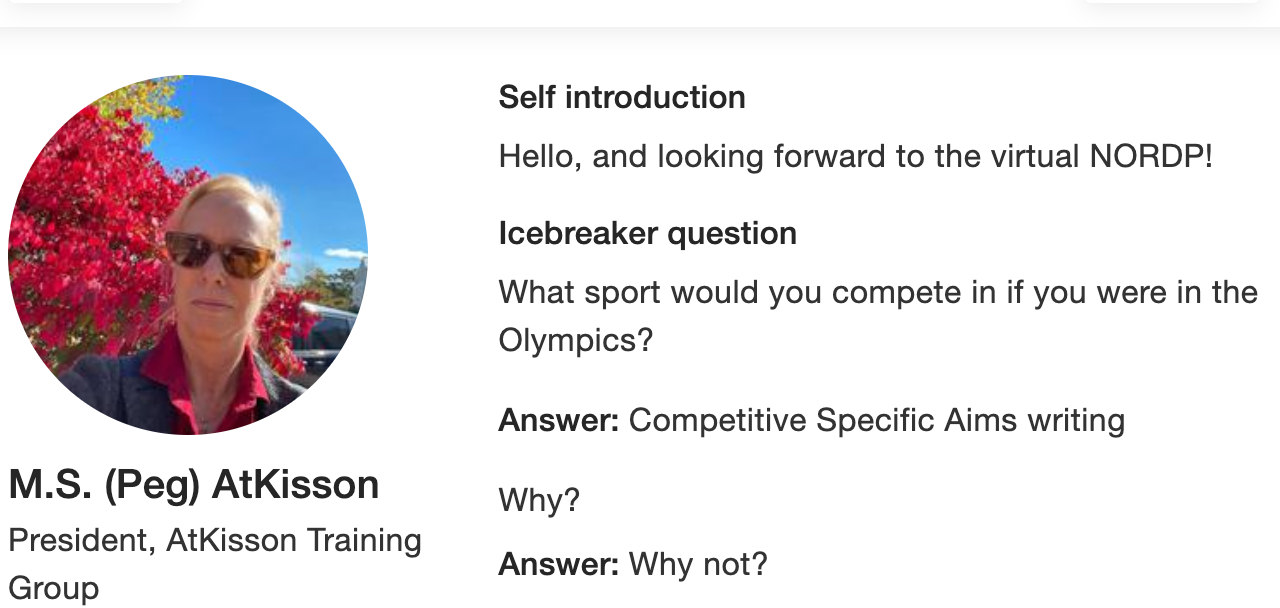Click the bold Answer label before Why not
Image resolution: width=1280 pixels, height=608 pixels.
558,565
